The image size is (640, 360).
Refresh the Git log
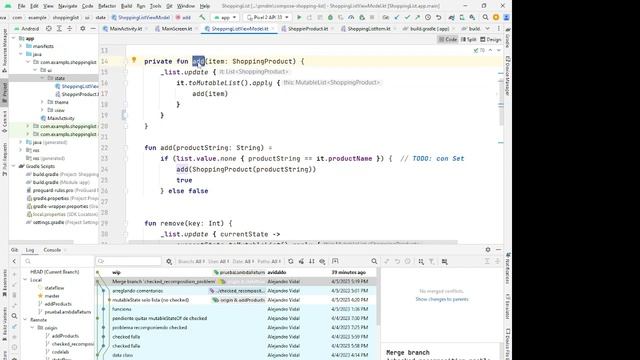[291, 261]
